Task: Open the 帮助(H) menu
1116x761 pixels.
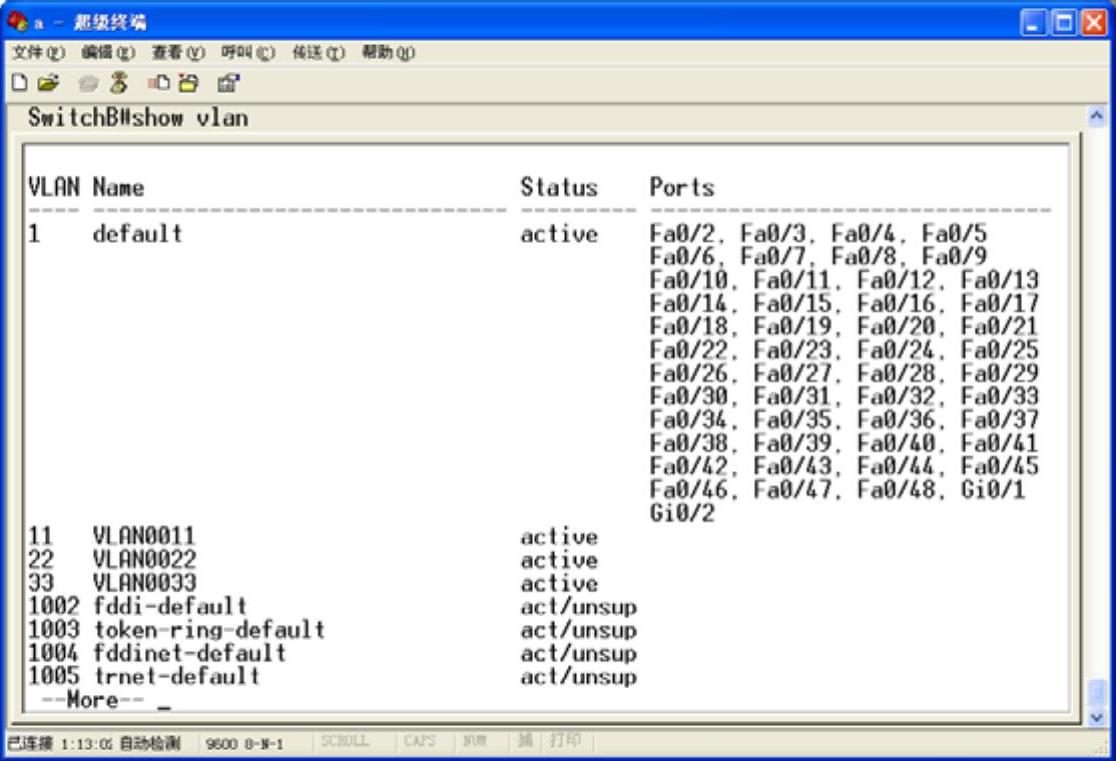Action: point(388,52)
